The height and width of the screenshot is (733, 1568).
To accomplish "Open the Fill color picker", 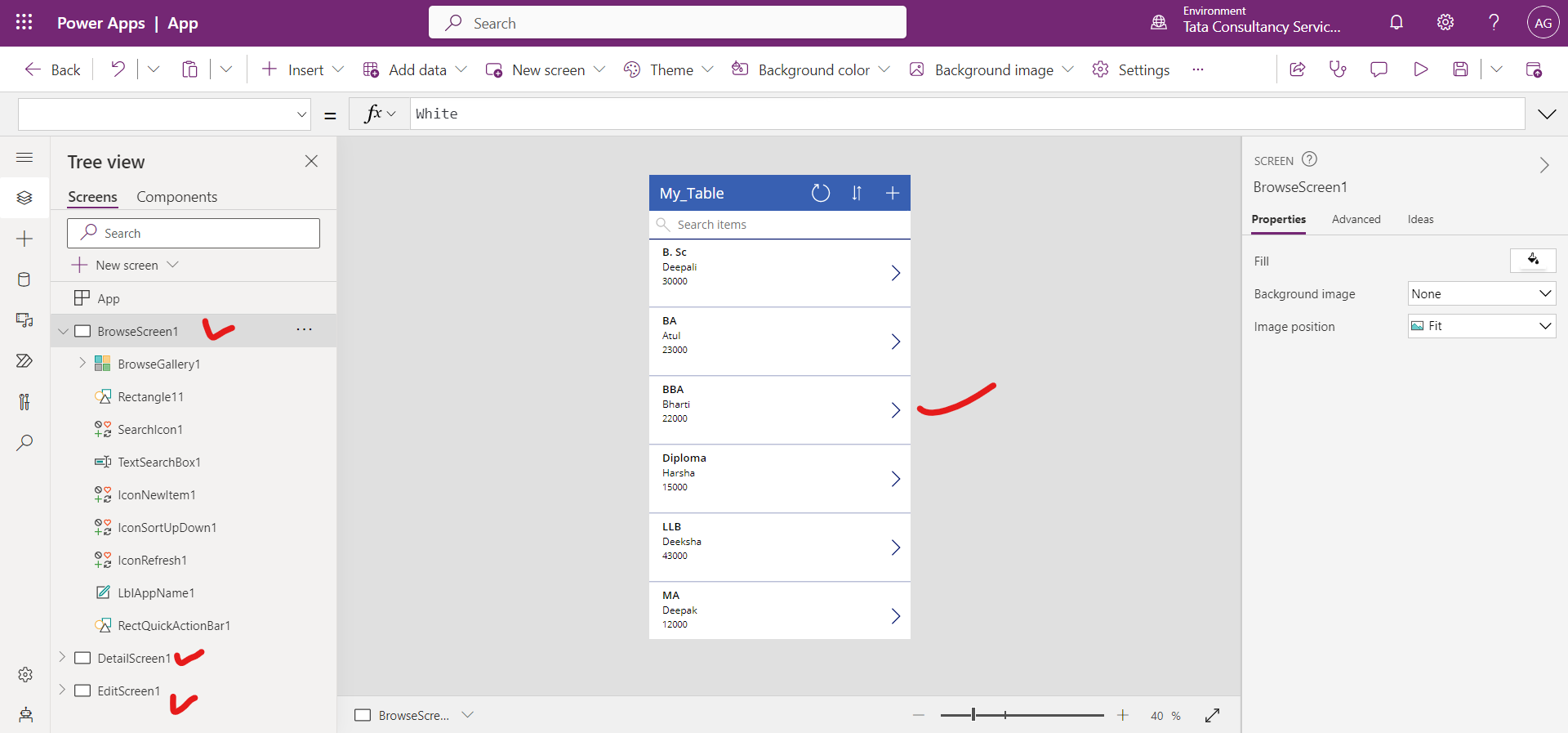I will (x=1533, y=261).
